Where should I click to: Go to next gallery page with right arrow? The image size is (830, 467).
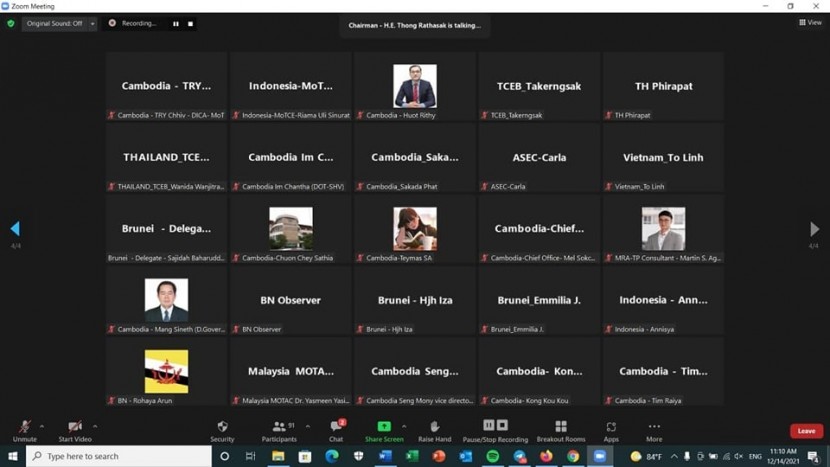coord(814,229)
